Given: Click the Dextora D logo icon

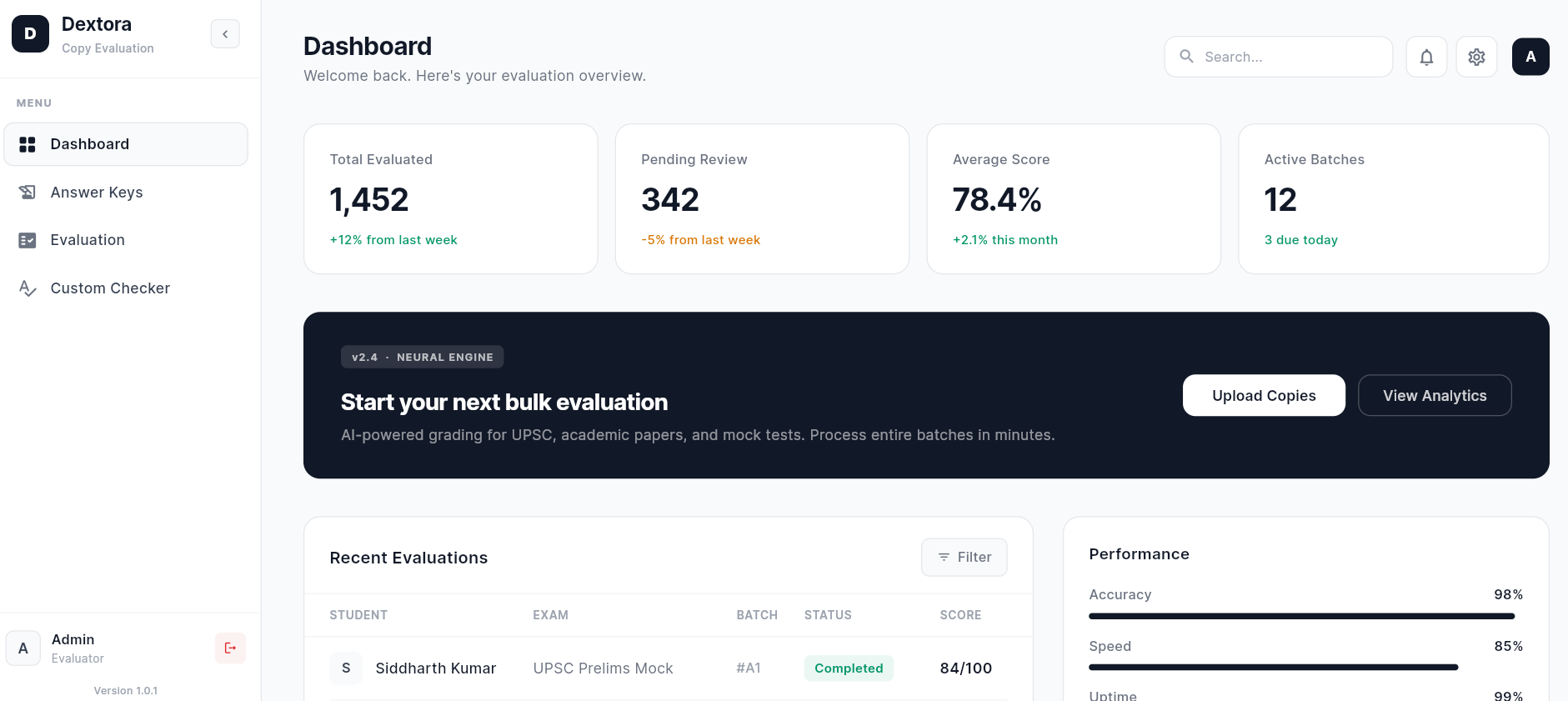Looking at the screenshot, I should point(30,34).
